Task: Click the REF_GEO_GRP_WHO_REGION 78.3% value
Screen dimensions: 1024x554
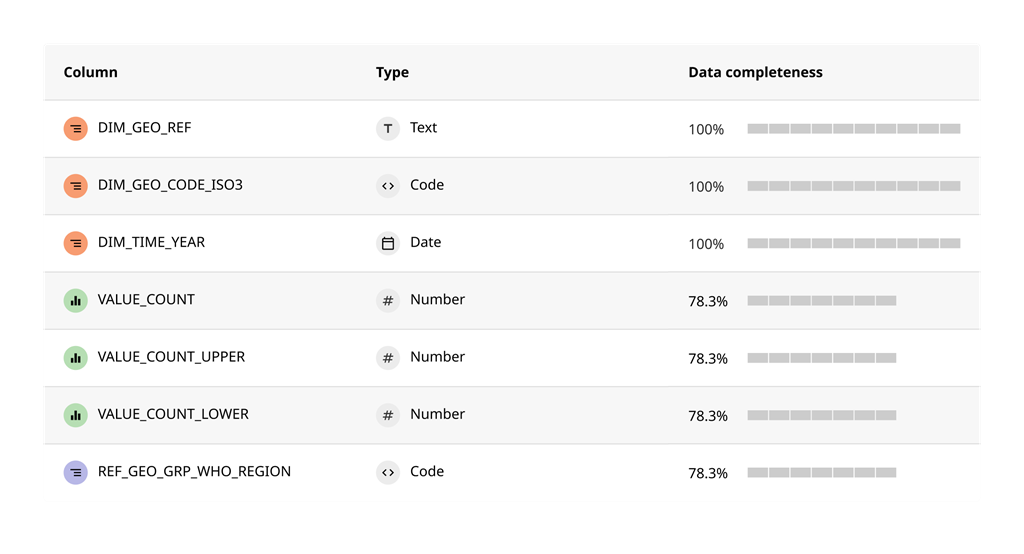Action: 708,473
